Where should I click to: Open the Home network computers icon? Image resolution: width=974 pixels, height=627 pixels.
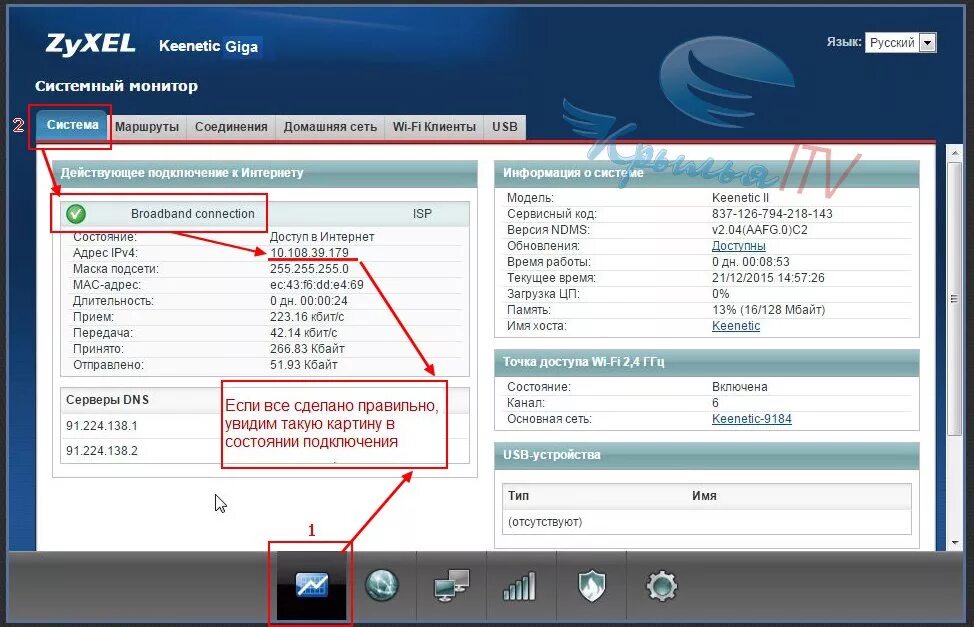tap(452, 585)
